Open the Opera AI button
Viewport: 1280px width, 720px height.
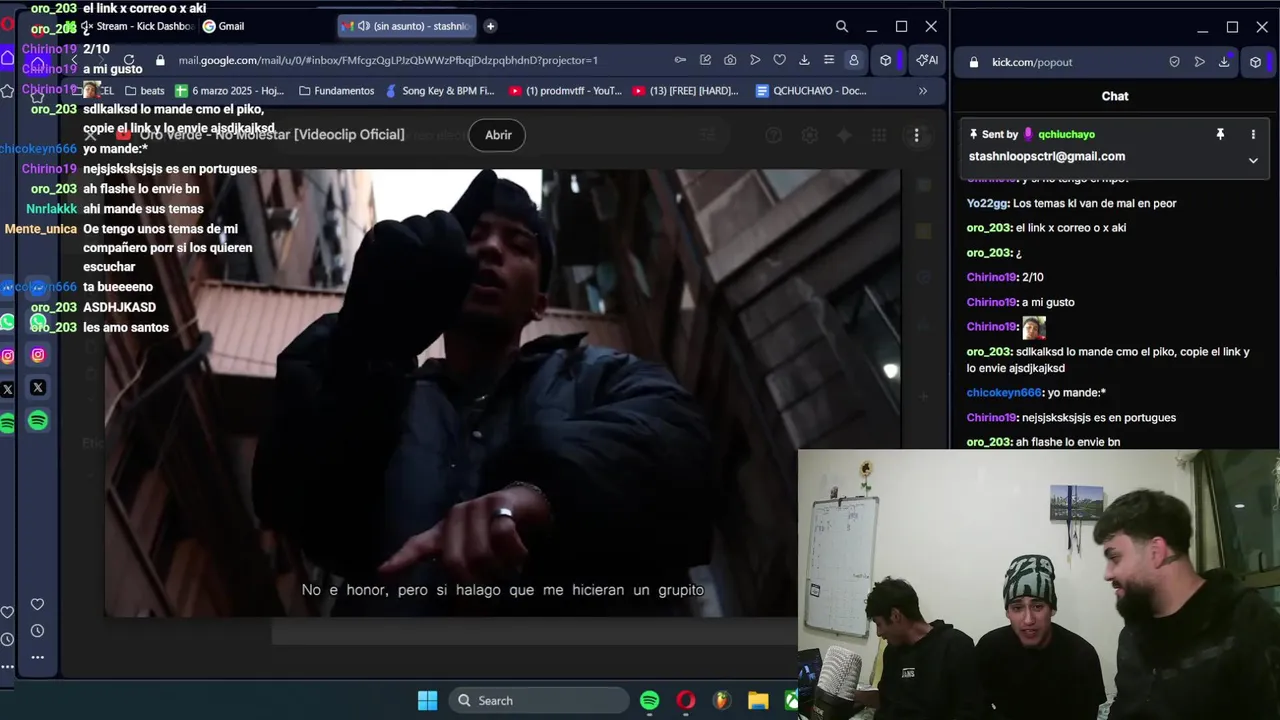927,60
